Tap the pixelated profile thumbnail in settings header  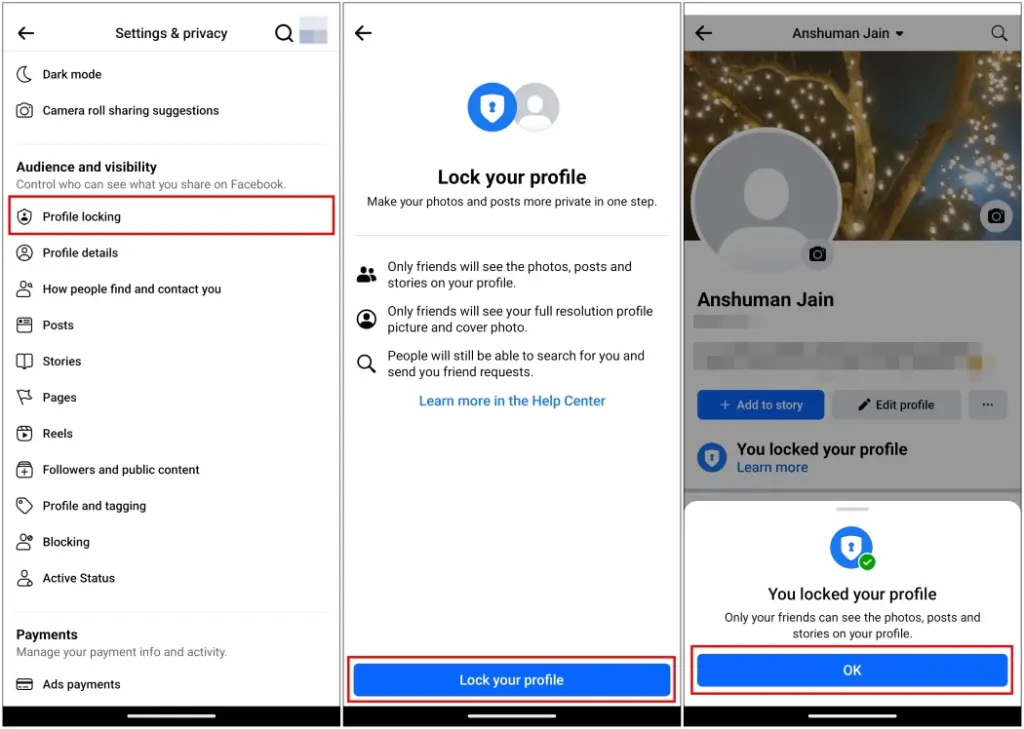313,31
